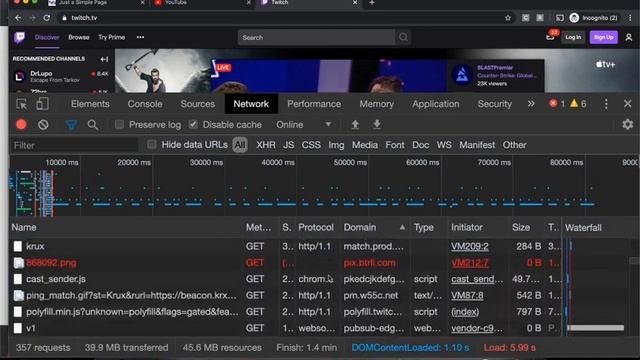
Task: Open the Twitch more options ellipsis
Action: [x=140, y=37]
